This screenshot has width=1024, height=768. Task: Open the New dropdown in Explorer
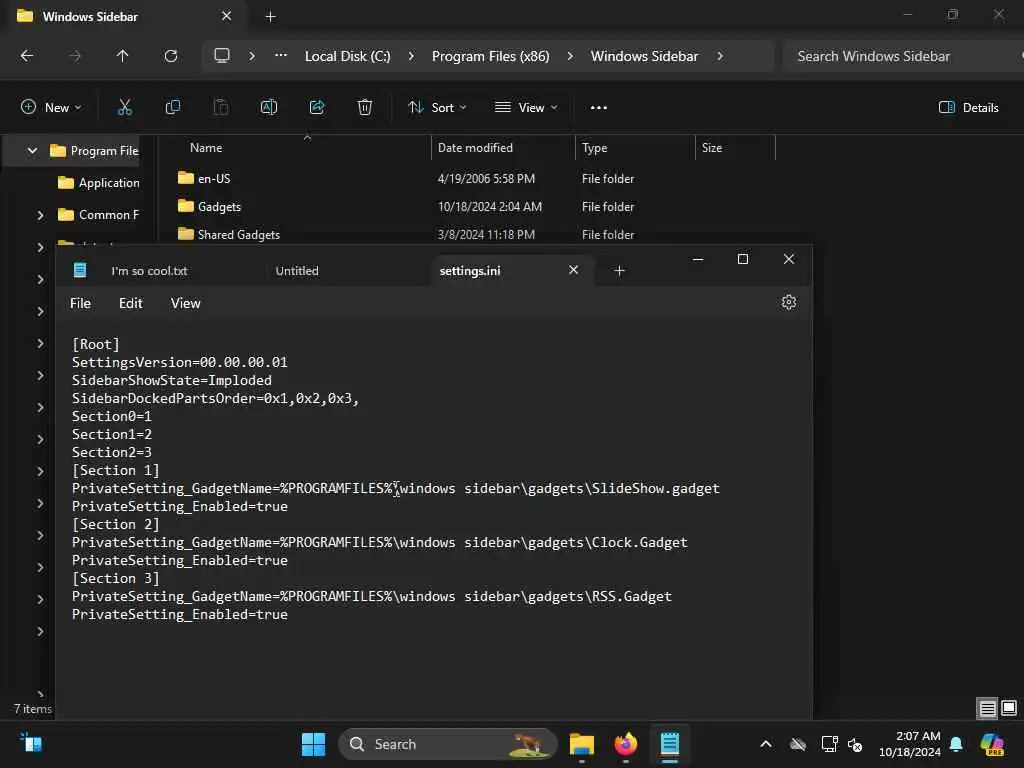pyautogui.click(x=51, y=108)
